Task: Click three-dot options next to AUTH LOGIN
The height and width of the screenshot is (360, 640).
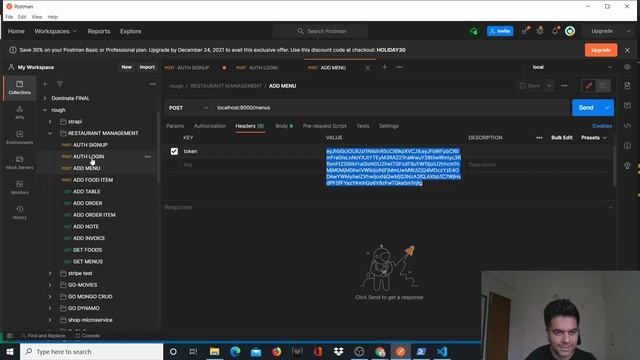Action: click(x=147, y=157)
